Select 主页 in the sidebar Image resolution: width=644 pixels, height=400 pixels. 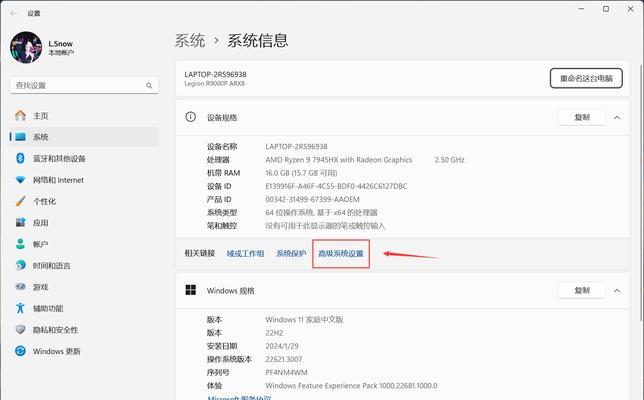tap(84, 116)
